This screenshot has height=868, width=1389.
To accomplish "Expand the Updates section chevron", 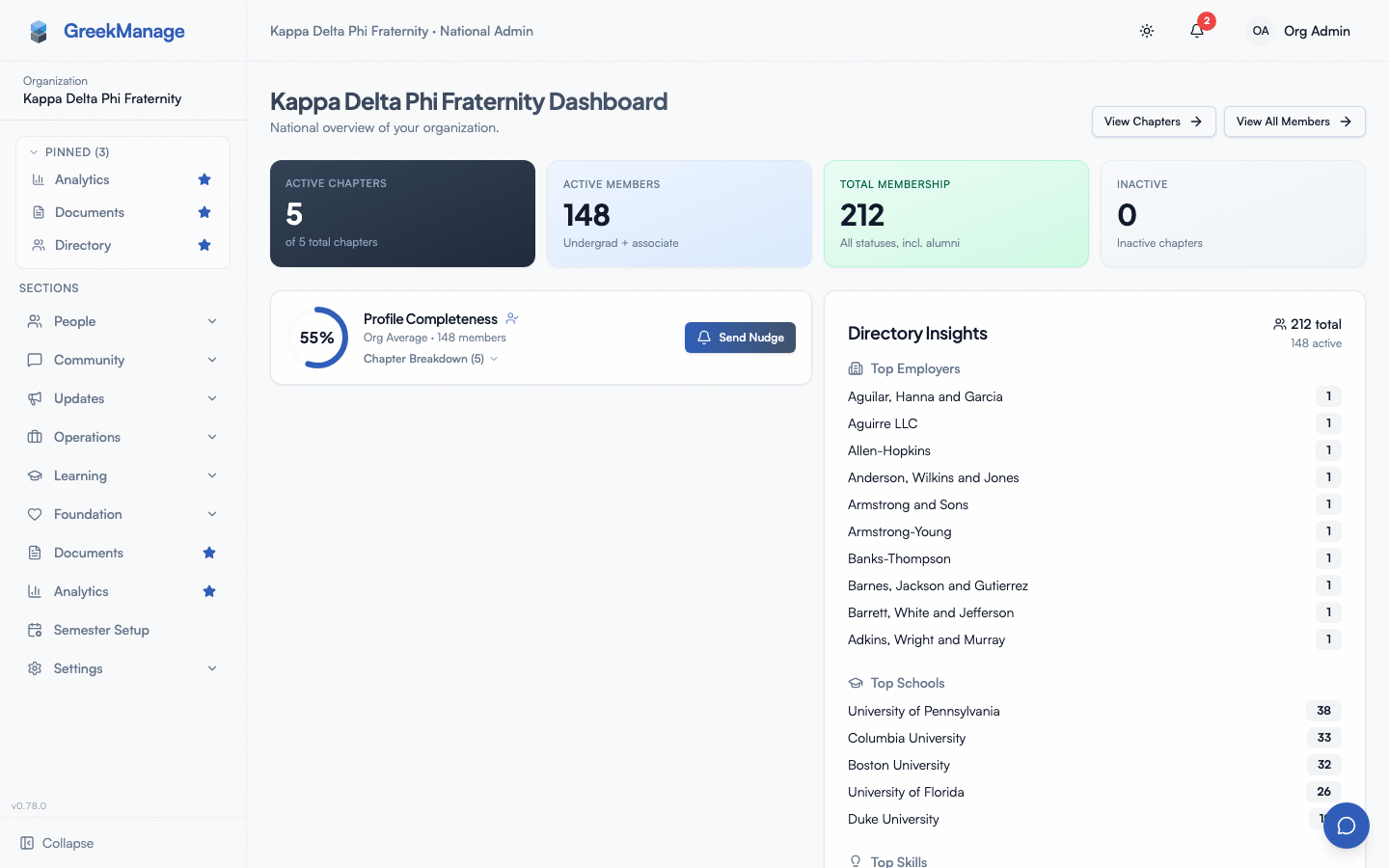I will tap(212, 398).
